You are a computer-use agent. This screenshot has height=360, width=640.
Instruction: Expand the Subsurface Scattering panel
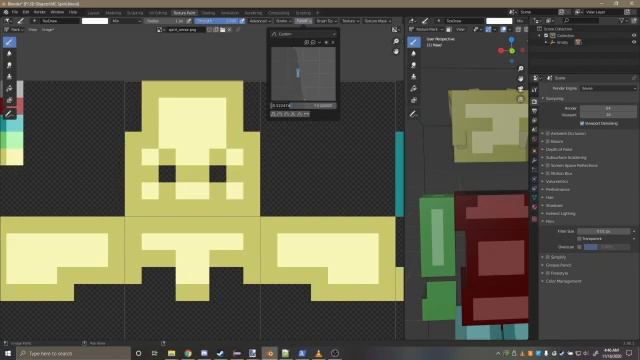point(566,158)
